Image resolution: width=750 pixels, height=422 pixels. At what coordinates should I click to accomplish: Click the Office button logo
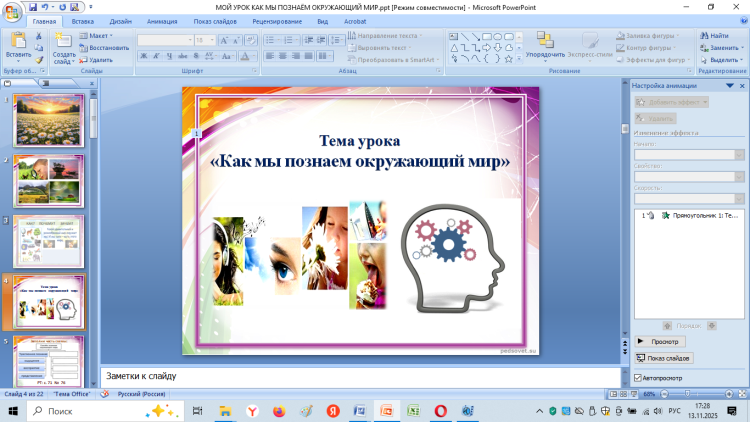[x=13, y=10]
